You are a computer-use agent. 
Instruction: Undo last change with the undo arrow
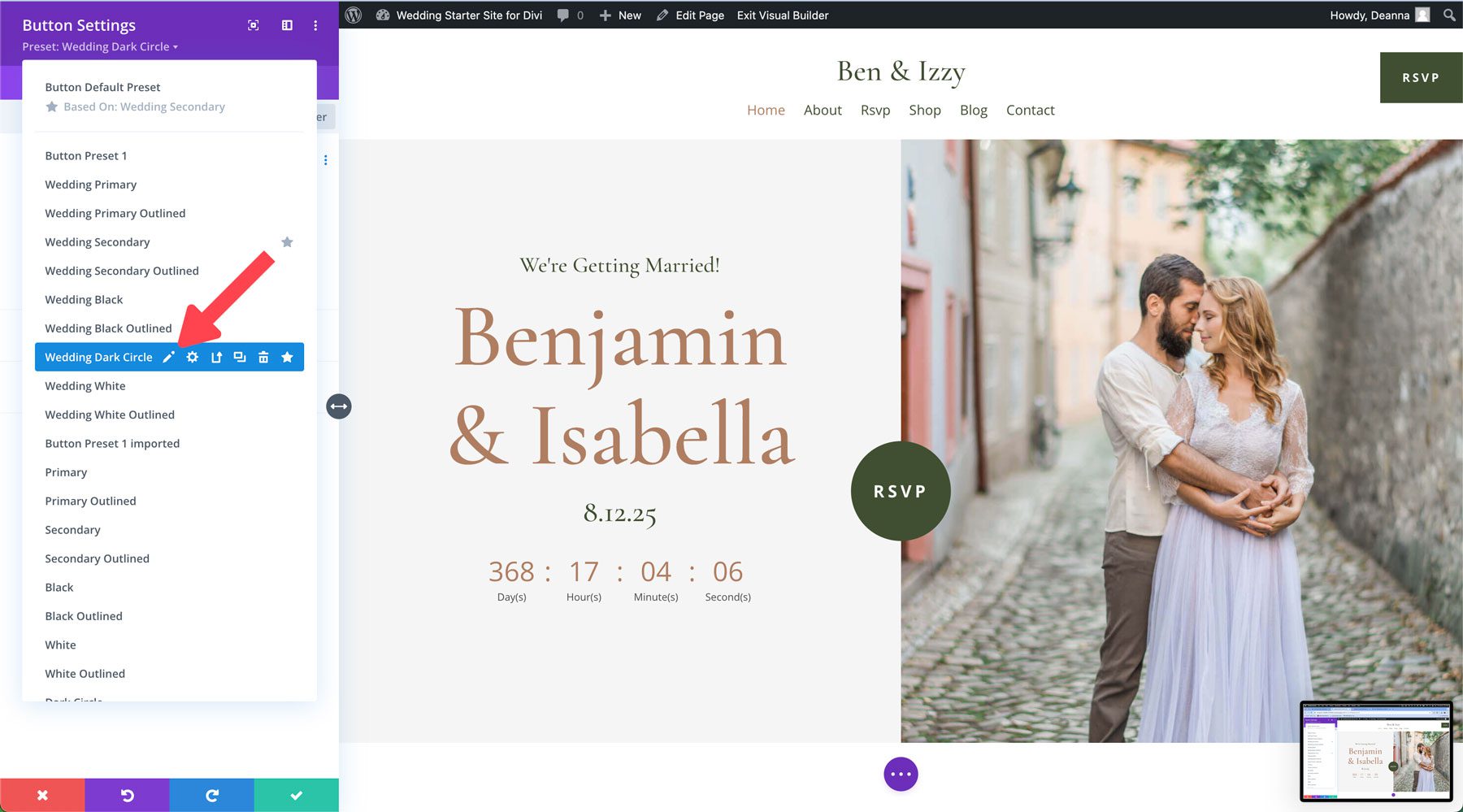point(127,794)
